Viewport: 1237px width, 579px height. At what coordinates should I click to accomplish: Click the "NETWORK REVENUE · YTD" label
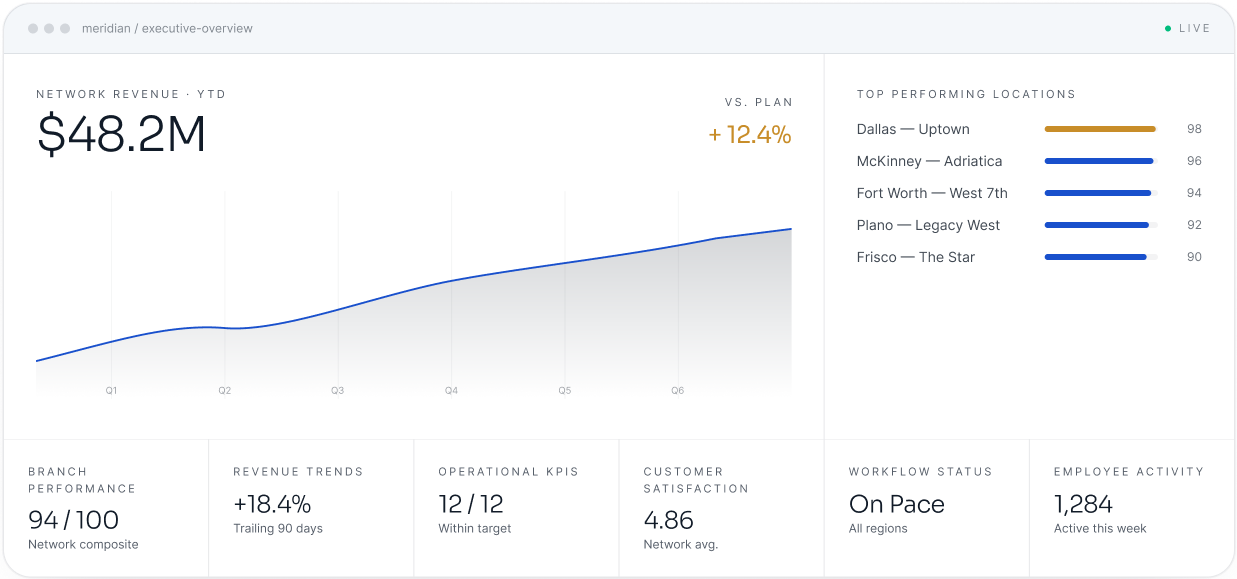(131, 94)
